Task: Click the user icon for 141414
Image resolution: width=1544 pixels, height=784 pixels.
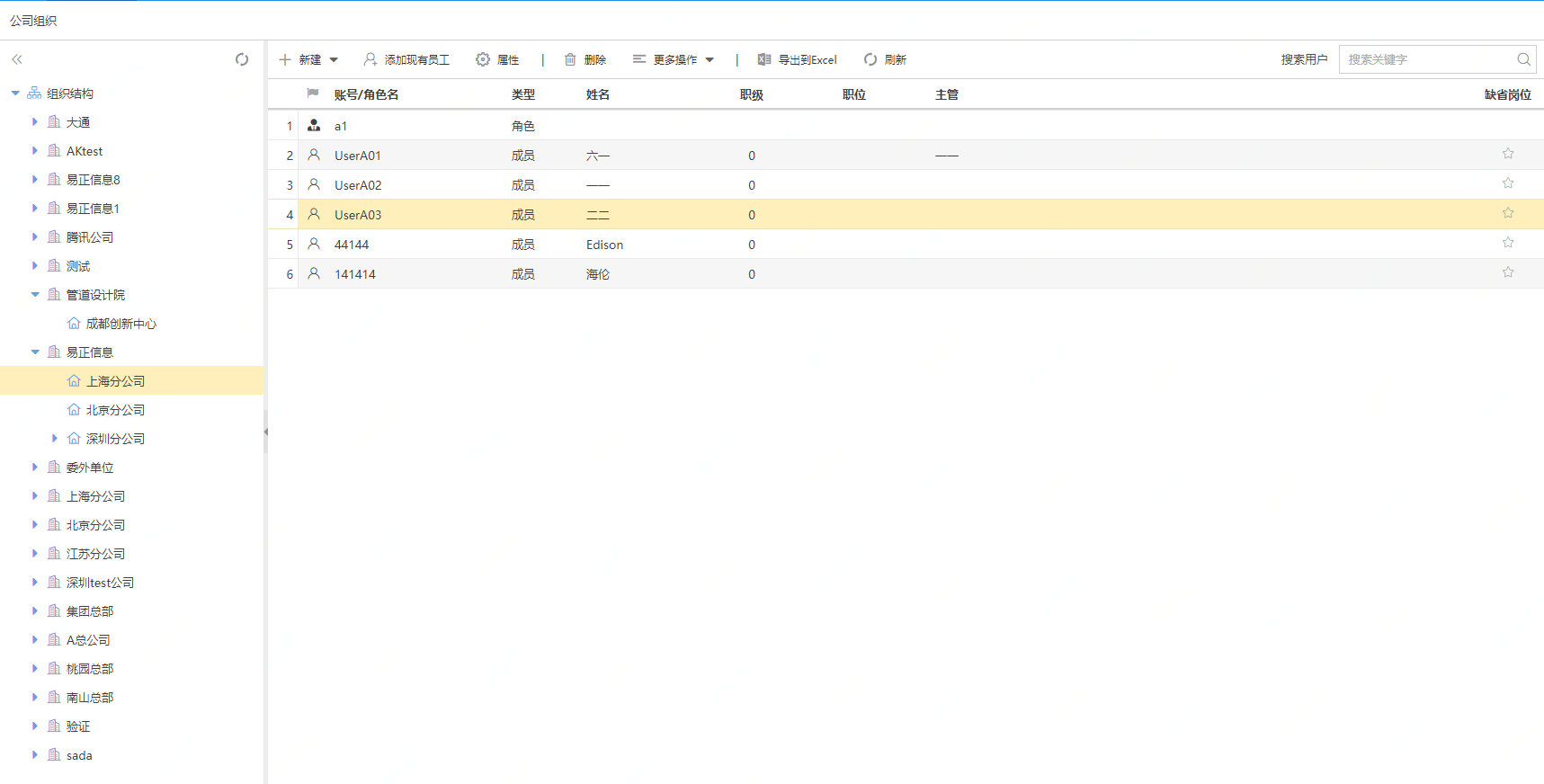Action: (x=314, y=273)
